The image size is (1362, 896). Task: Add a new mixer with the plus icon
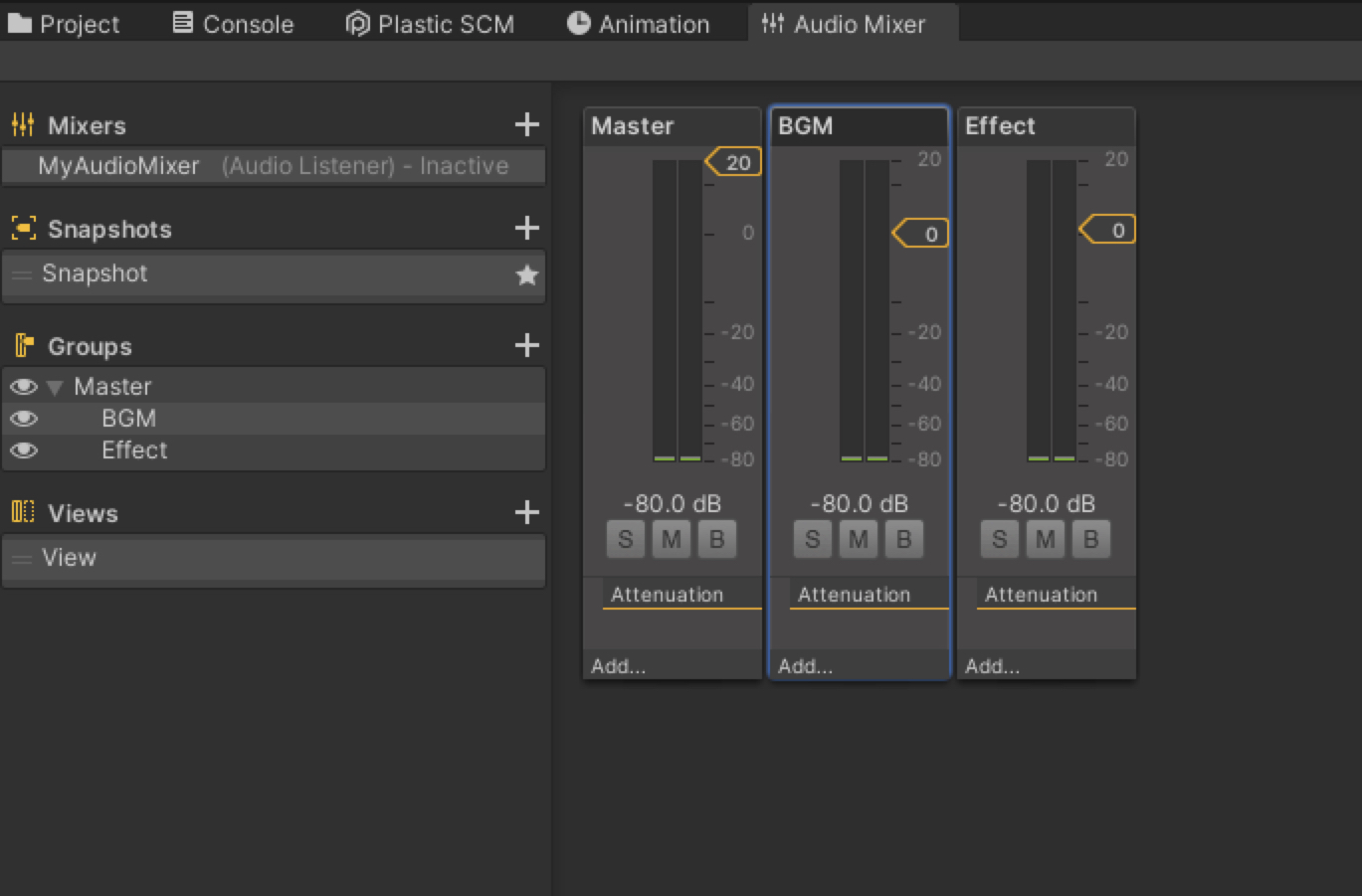526,123
